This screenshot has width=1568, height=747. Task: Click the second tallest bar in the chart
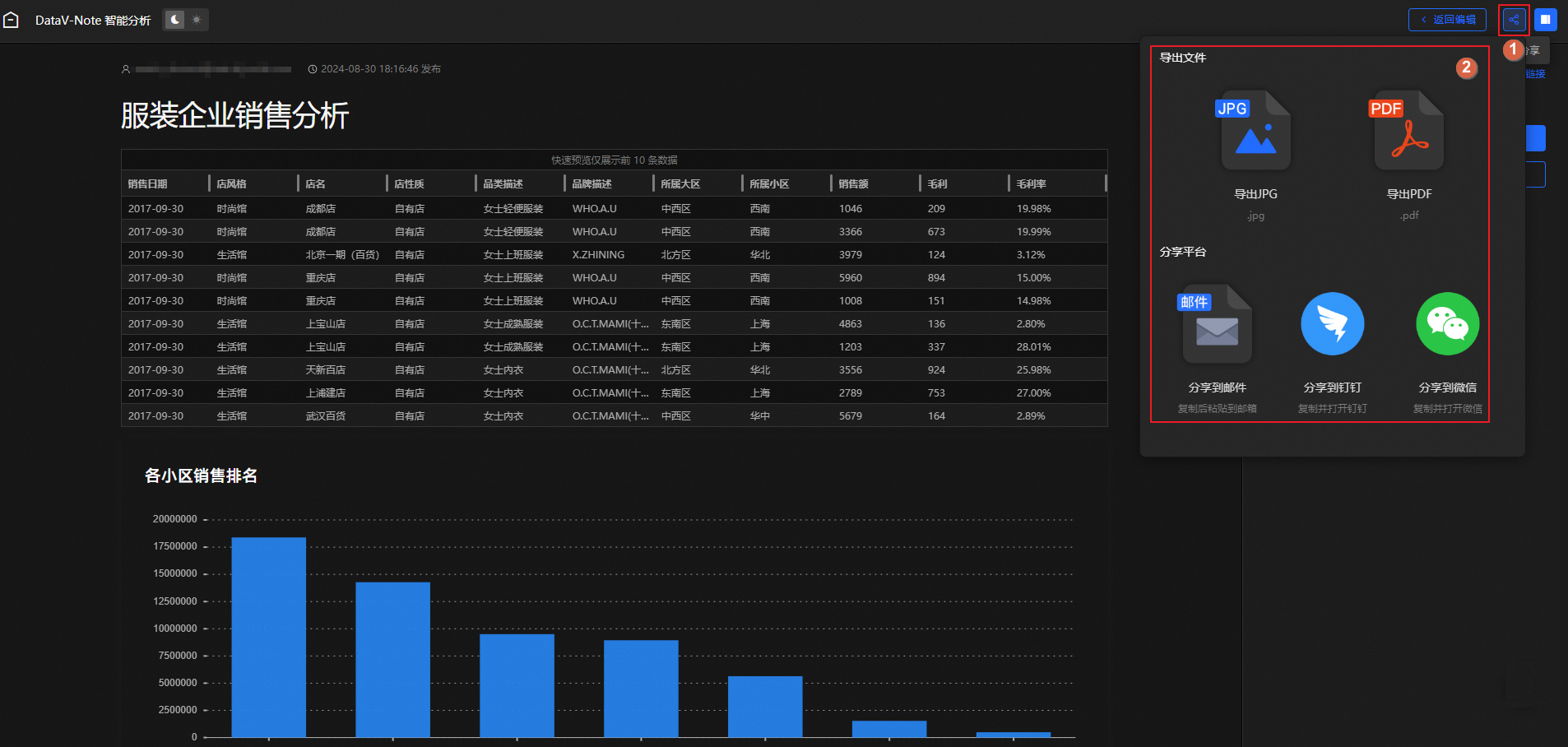coord(392,660)
